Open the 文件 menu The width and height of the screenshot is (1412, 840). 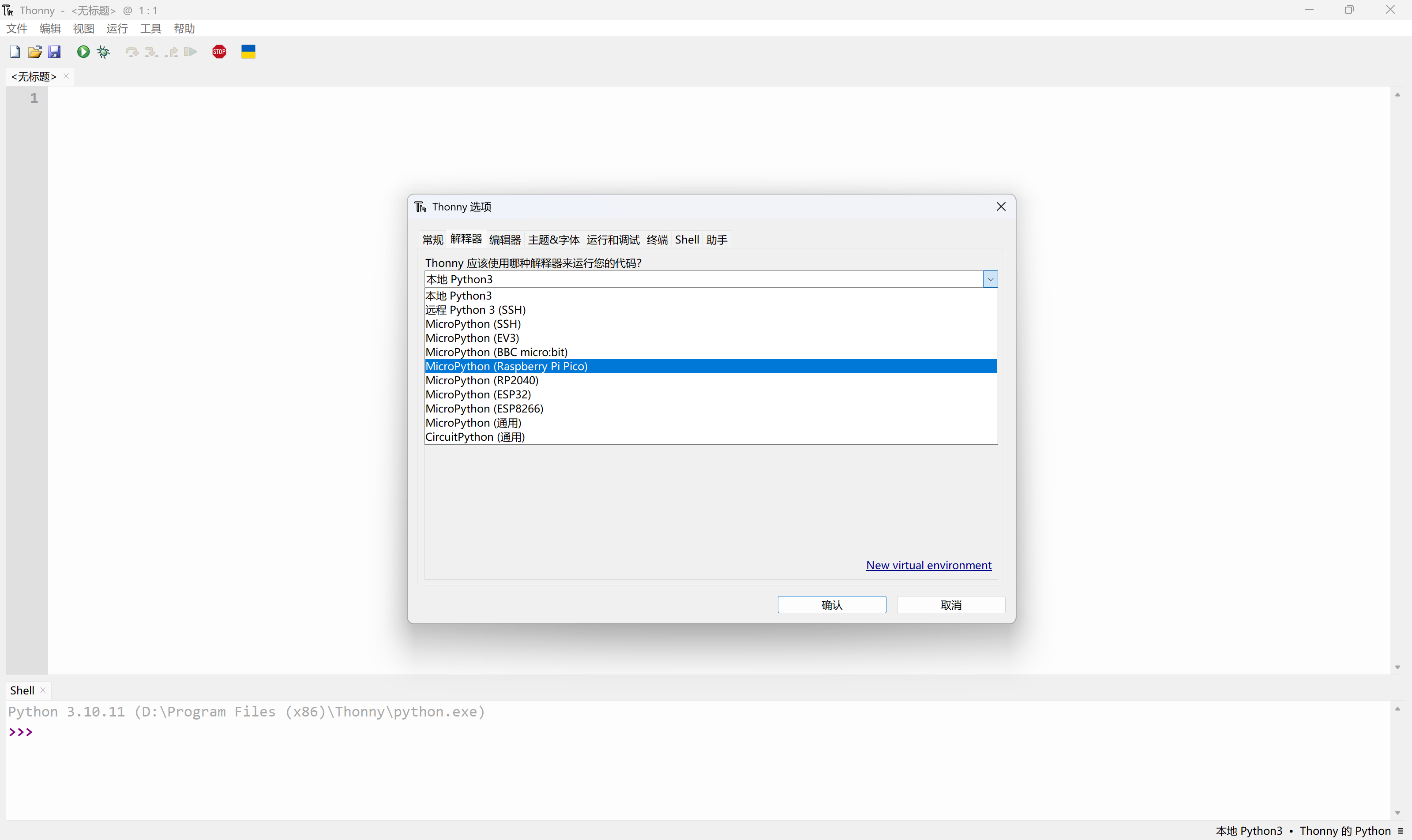(16, 28)
